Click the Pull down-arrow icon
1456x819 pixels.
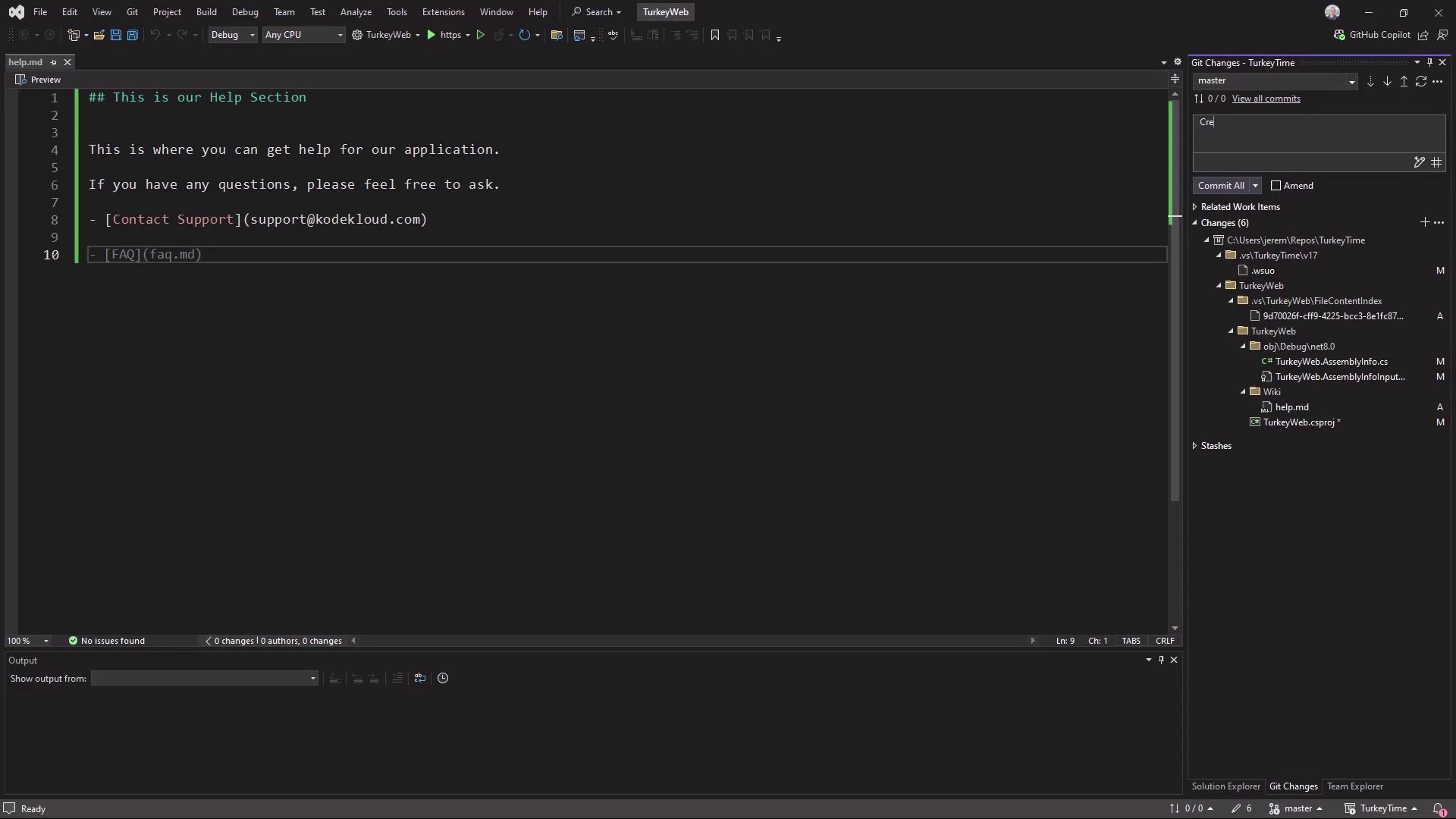[1387, 81]
